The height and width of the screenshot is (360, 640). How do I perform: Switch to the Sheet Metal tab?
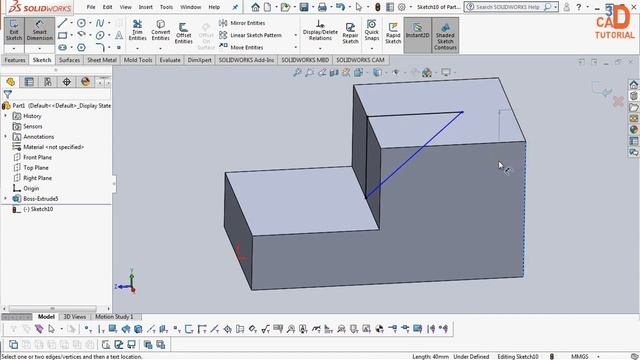point(102,60)
